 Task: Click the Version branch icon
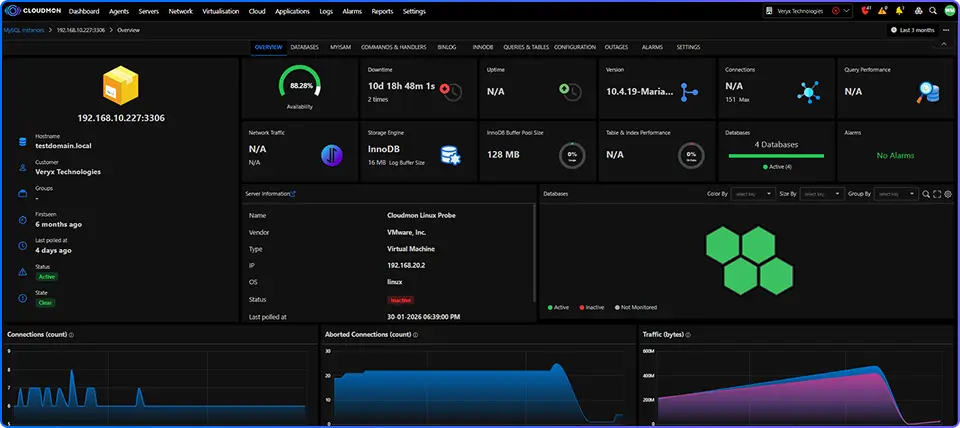click(689, 92)
